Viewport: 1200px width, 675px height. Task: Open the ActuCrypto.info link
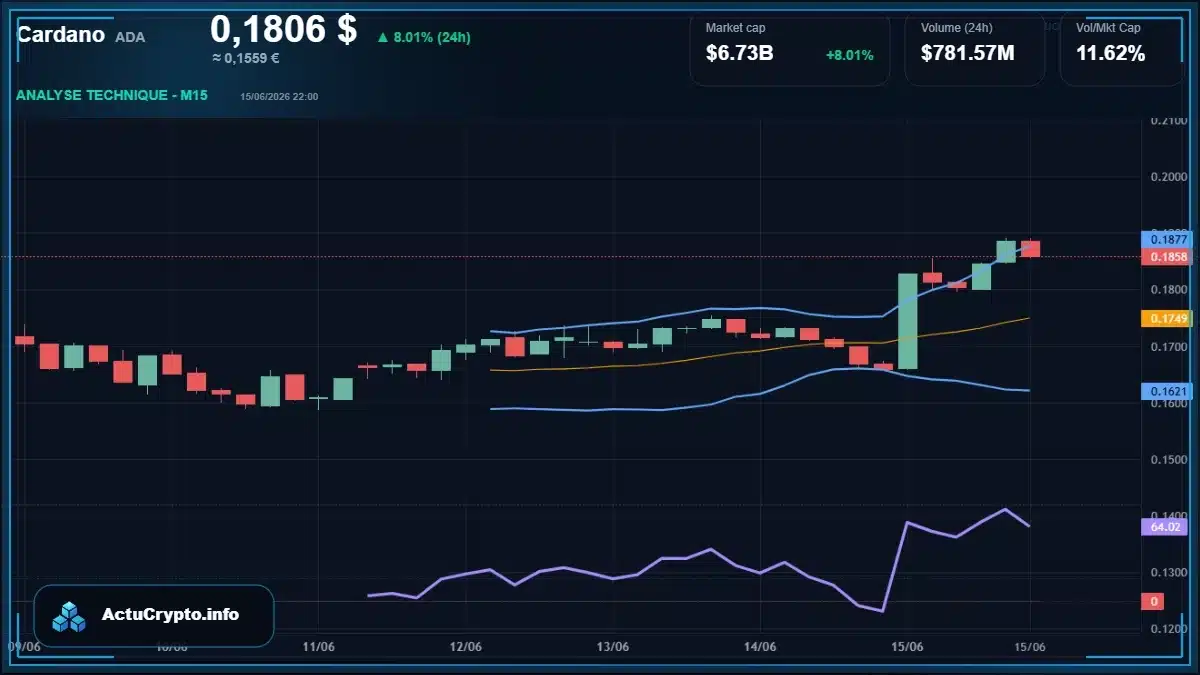[x=171, y=615]
